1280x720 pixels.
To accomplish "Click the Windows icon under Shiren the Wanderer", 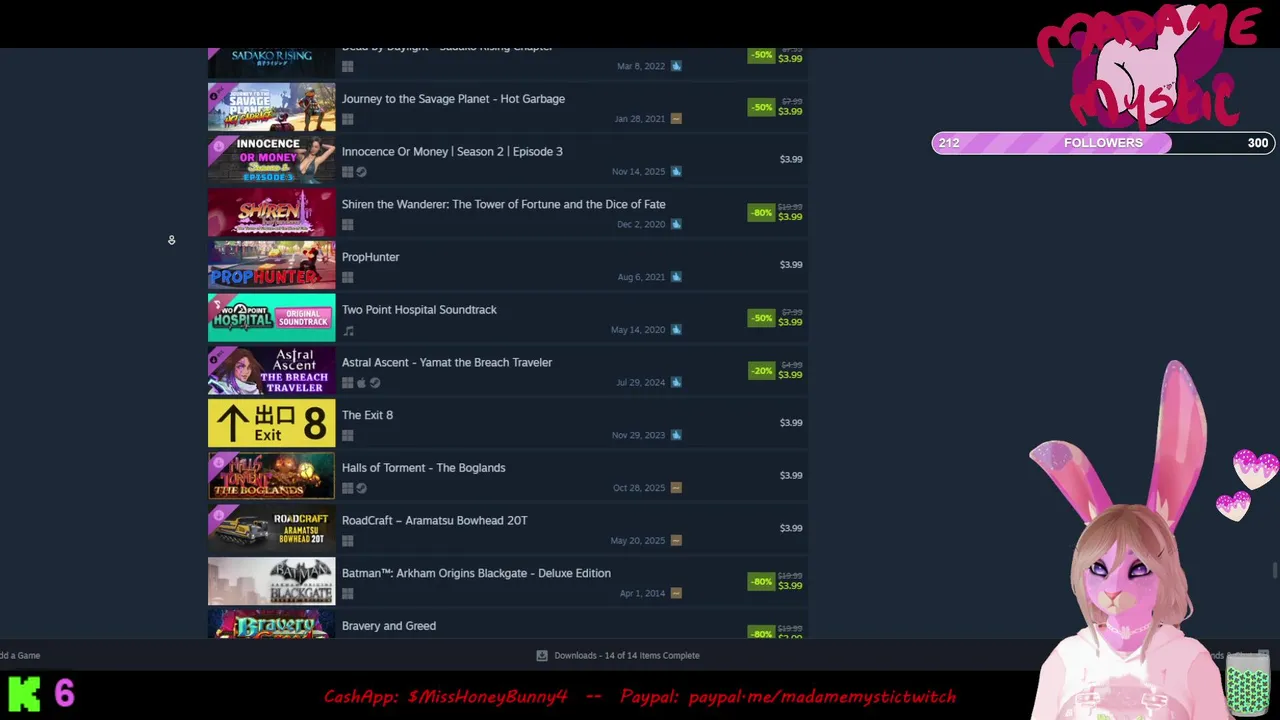I will pyautogui.click(x=347, y=225).
